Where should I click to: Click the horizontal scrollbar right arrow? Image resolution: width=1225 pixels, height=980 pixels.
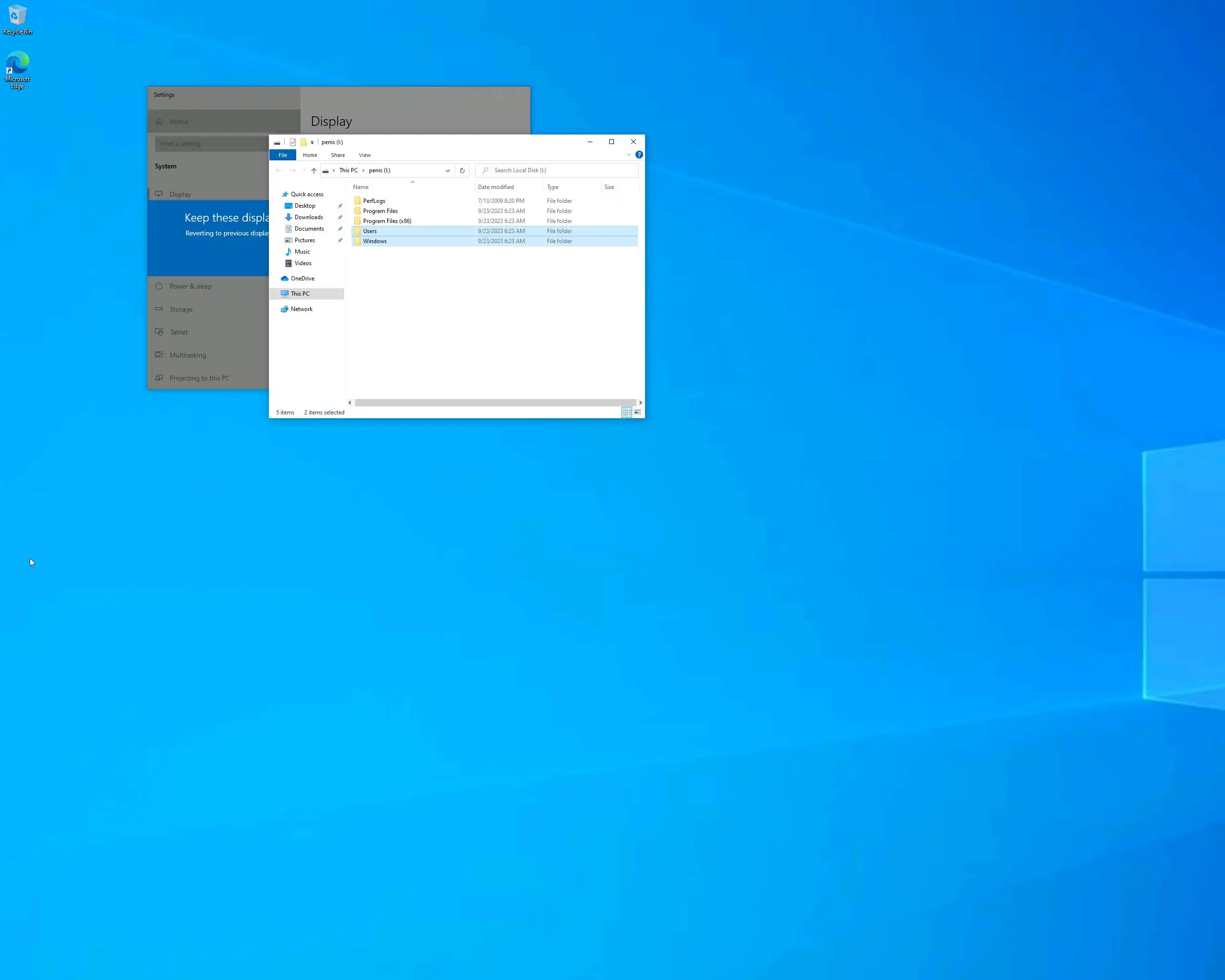[x=640, y=403]
